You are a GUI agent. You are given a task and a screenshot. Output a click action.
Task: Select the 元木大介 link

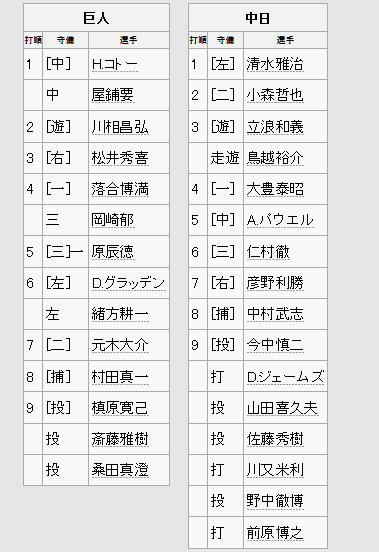point(120,345)
